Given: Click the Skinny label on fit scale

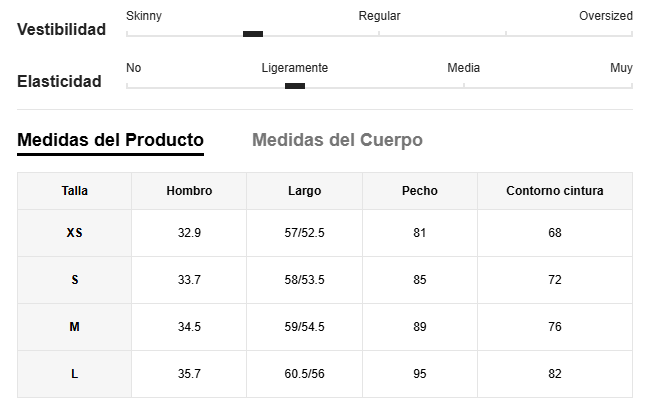Looking at the screenshot, I should click(x=144, y=16).
